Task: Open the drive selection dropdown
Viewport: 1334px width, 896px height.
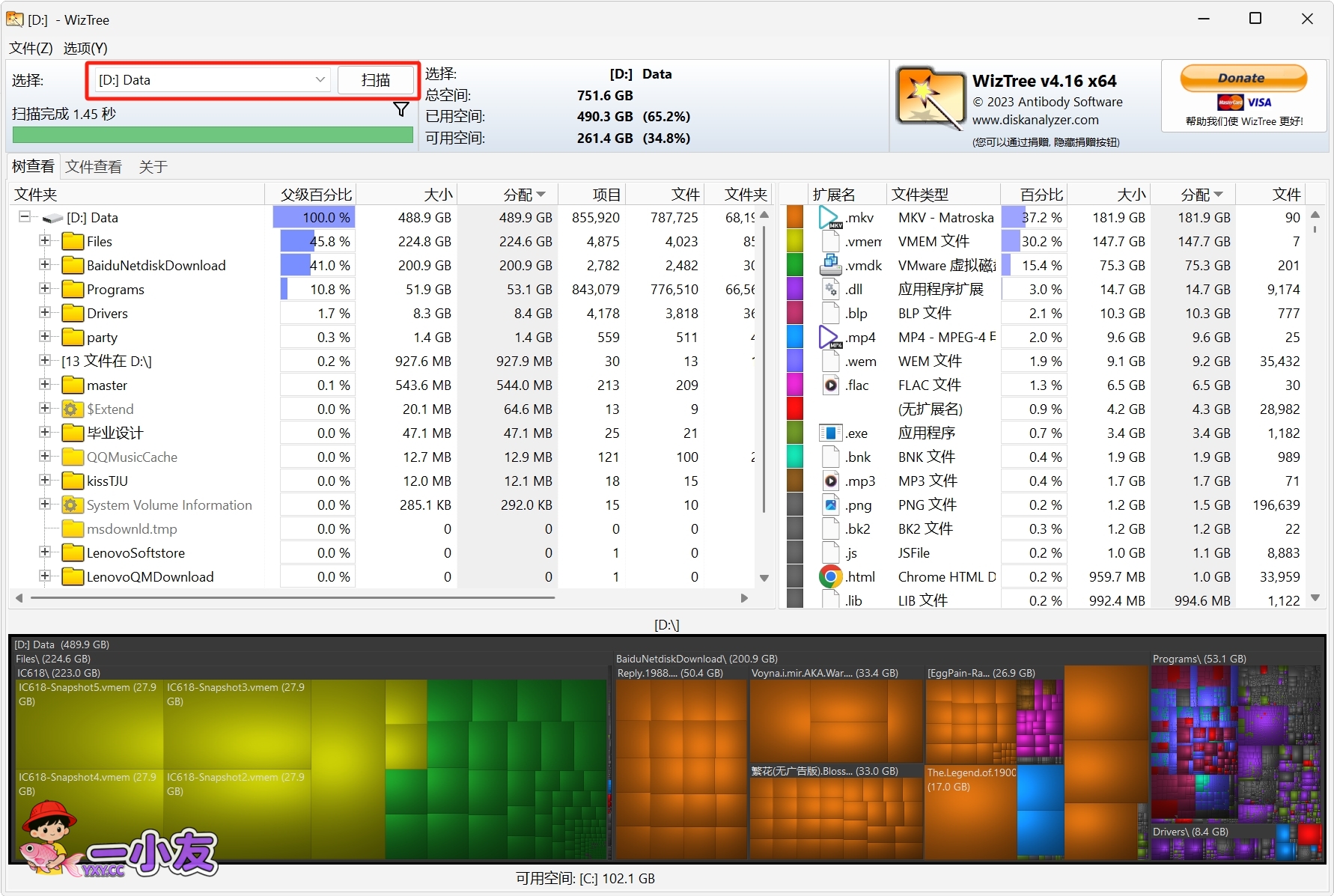Action: click(320, 80)
